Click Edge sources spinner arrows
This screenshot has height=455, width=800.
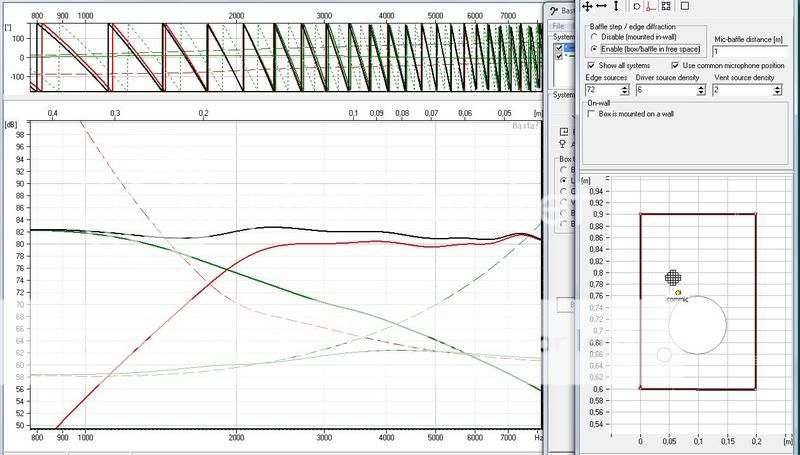(x=625, y=90)
